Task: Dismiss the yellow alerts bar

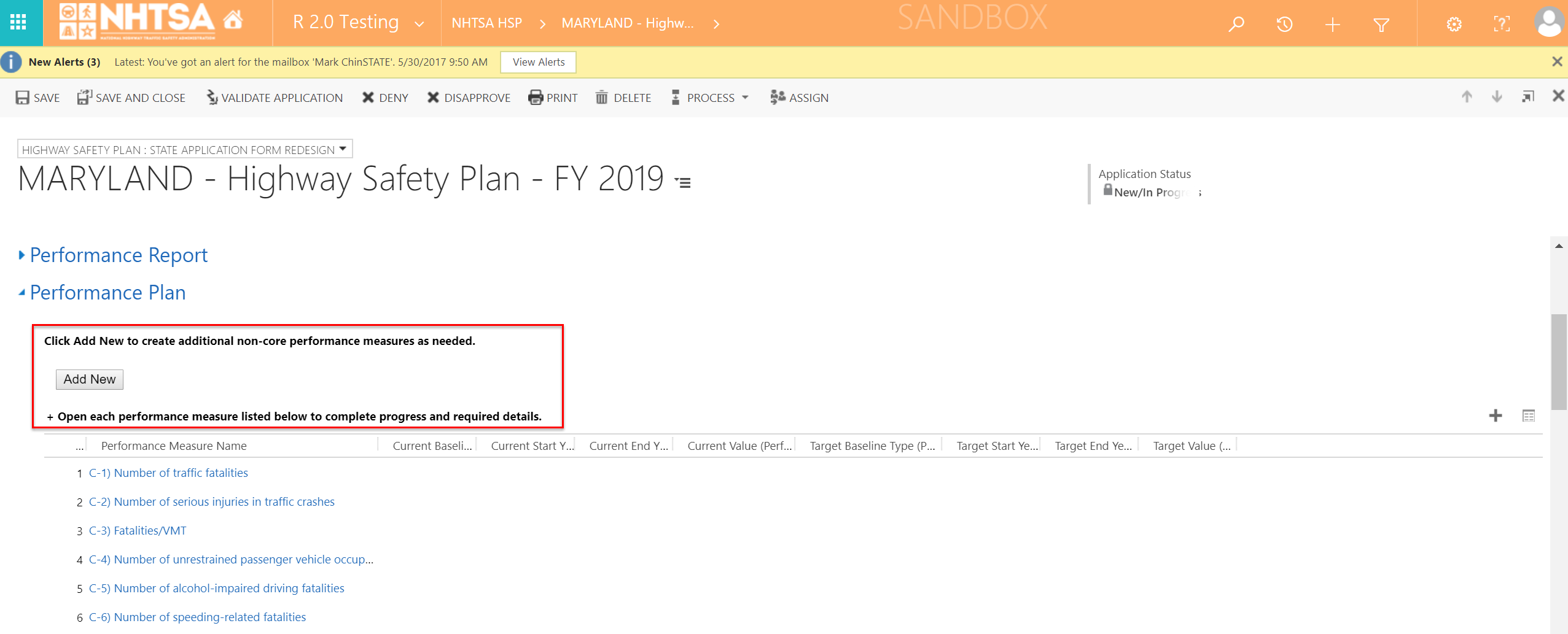Action: (1557, 61)
